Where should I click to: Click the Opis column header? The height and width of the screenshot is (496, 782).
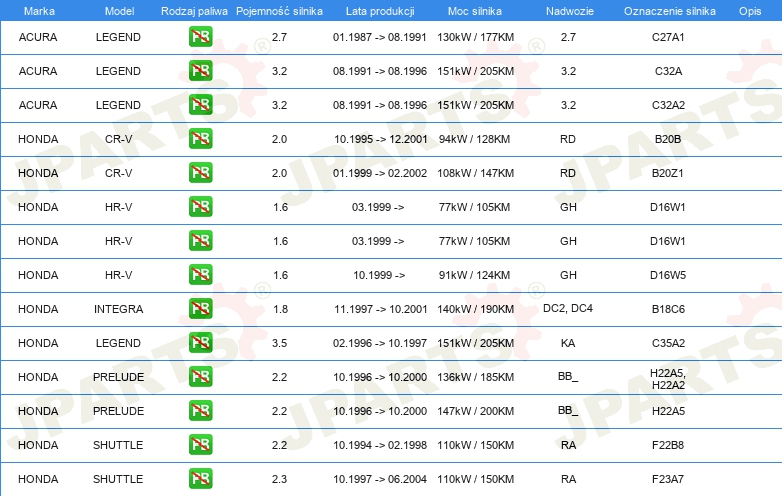click(750, 11)
